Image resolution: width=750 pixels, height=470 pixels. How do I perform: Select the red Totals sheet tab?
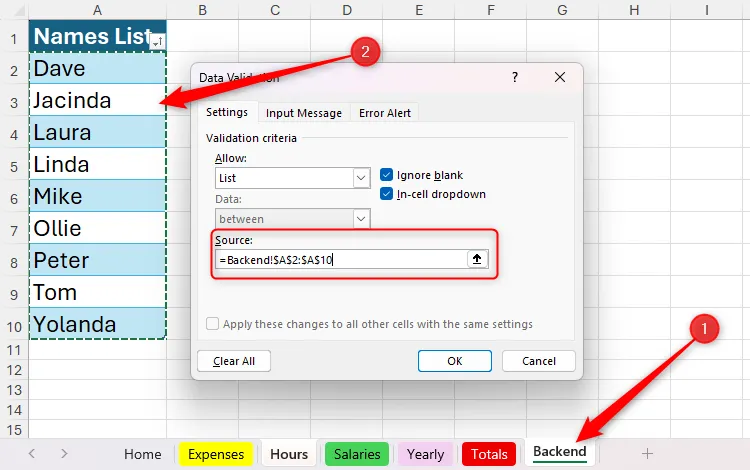click(489, 454)
